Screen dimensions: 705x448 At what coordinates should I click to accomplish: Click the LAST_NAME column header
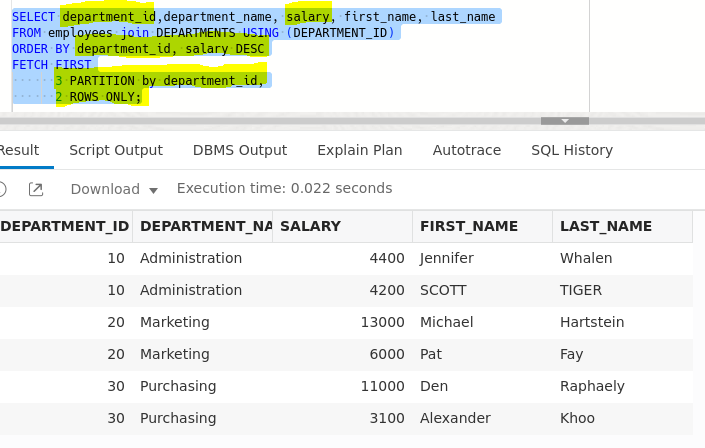click(x=605, y=226)
